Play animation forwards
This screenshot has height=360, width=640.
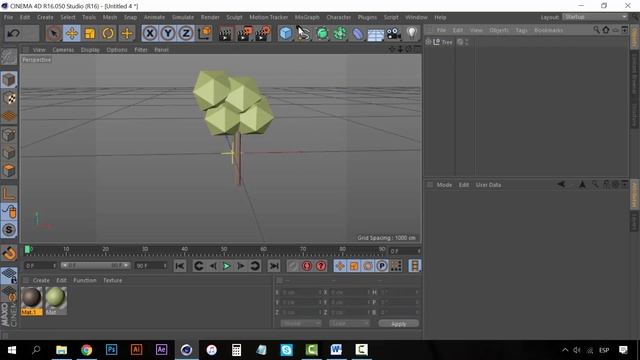pyautogui.click(x=227, y=266)
